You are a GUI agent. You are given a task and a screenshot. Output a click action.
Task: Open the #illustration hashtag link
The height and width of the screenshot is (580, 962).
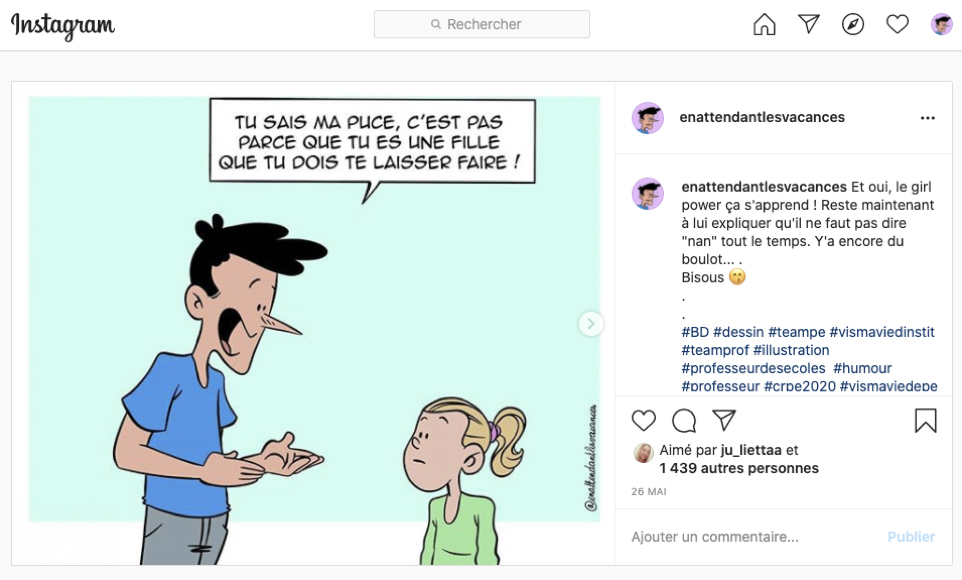[x=791, y=350]
